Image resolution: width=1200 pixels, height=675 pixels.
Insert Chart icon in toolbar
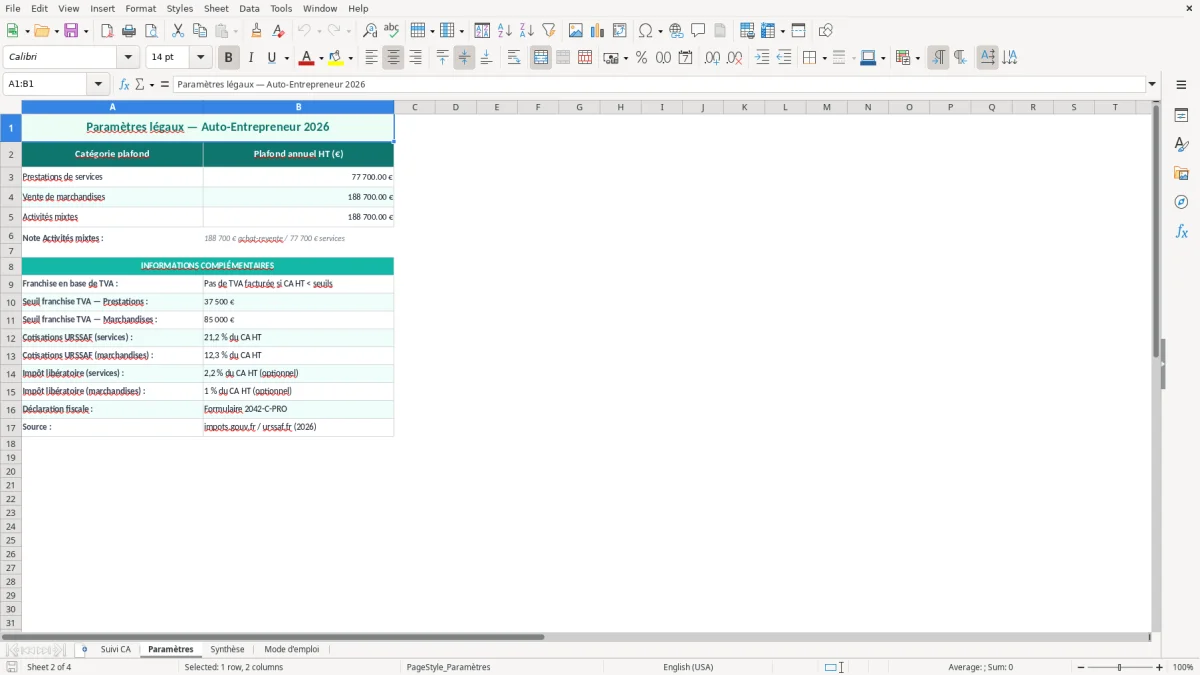click(x=598, y=31)
